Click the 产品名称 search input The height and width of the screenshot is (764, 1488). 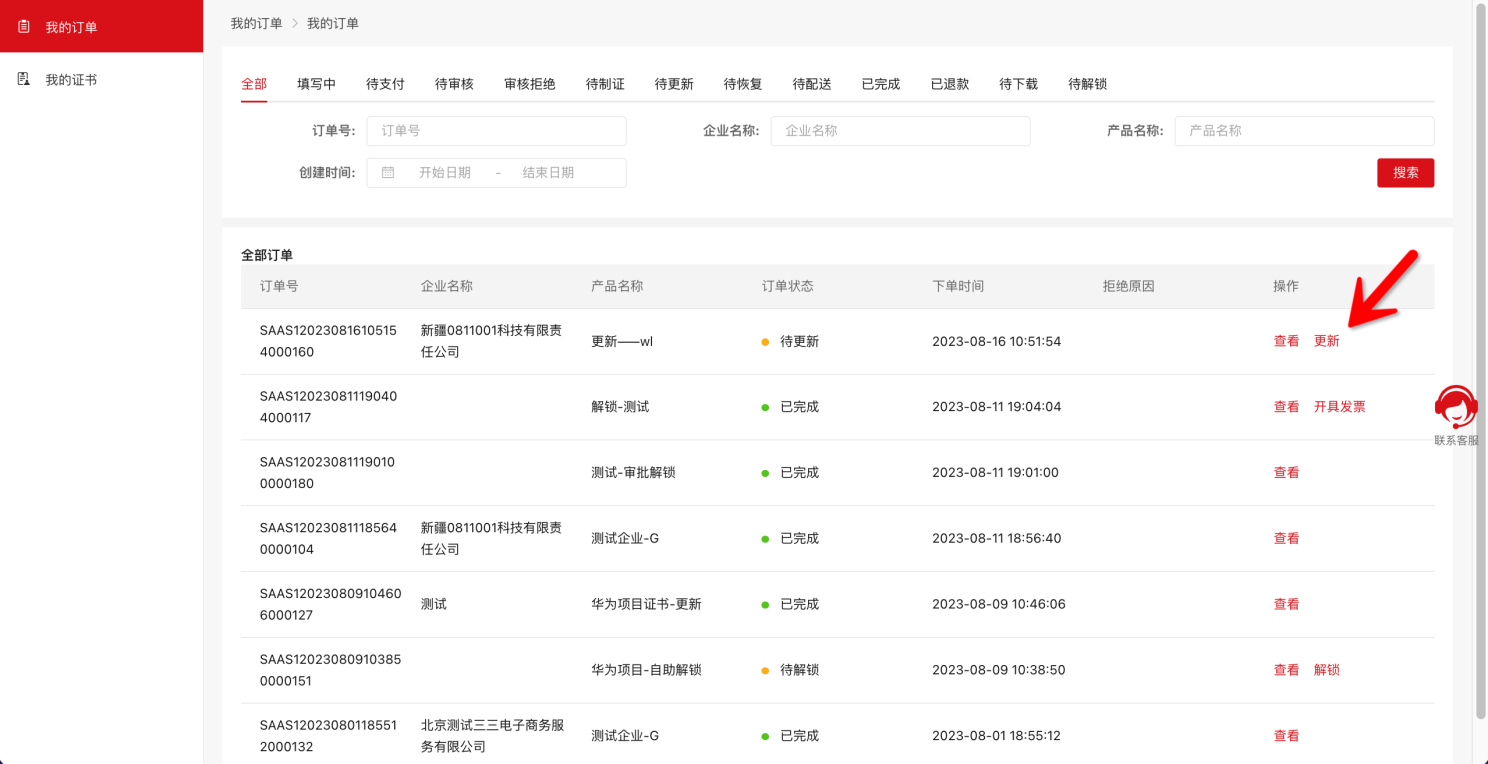click(1304, 131)
